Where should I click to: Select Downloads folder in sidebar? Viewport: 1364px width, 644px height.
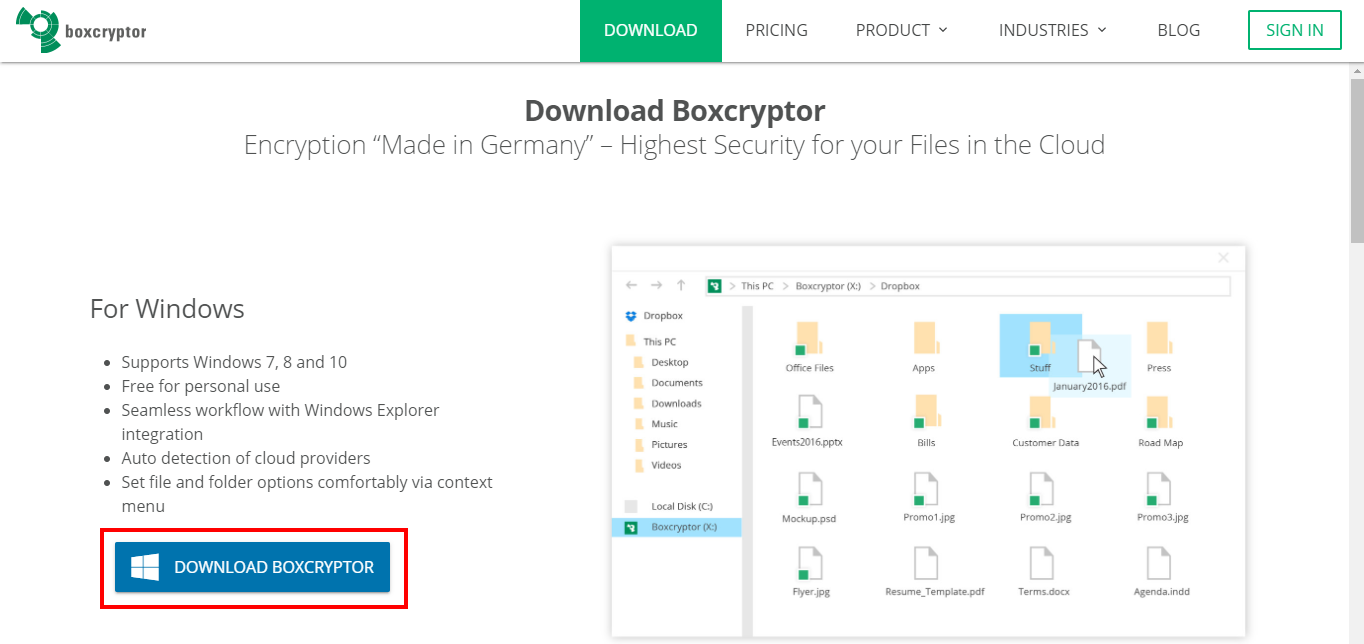click(x=667, y=404)
